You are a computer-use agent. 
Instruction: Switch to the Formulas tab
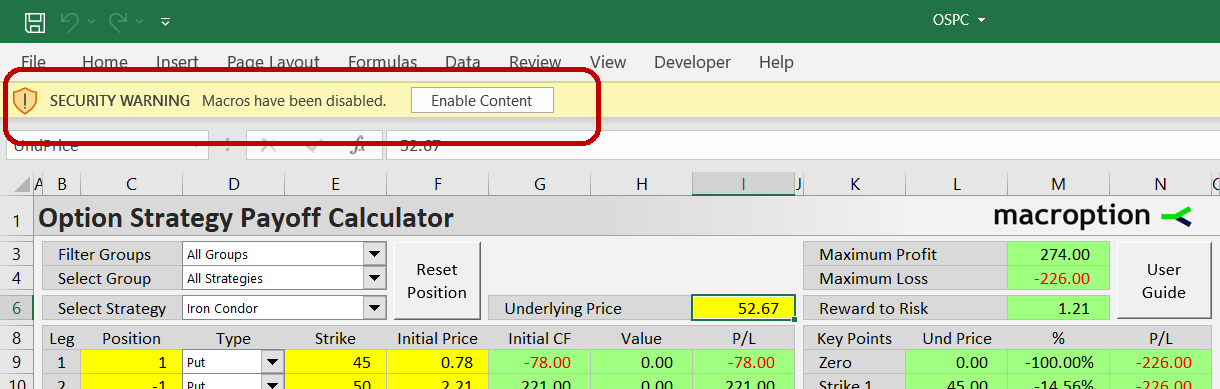coord(382,62)
